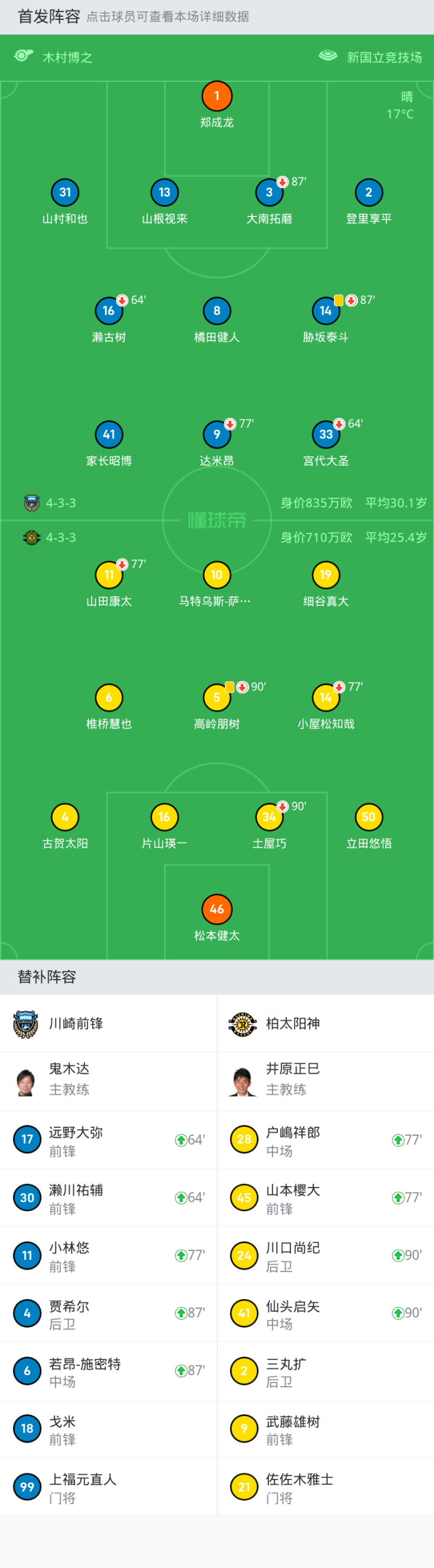Open substitute 户嶋祥郎 row

pyautogui.click(x=325, y=1139)
